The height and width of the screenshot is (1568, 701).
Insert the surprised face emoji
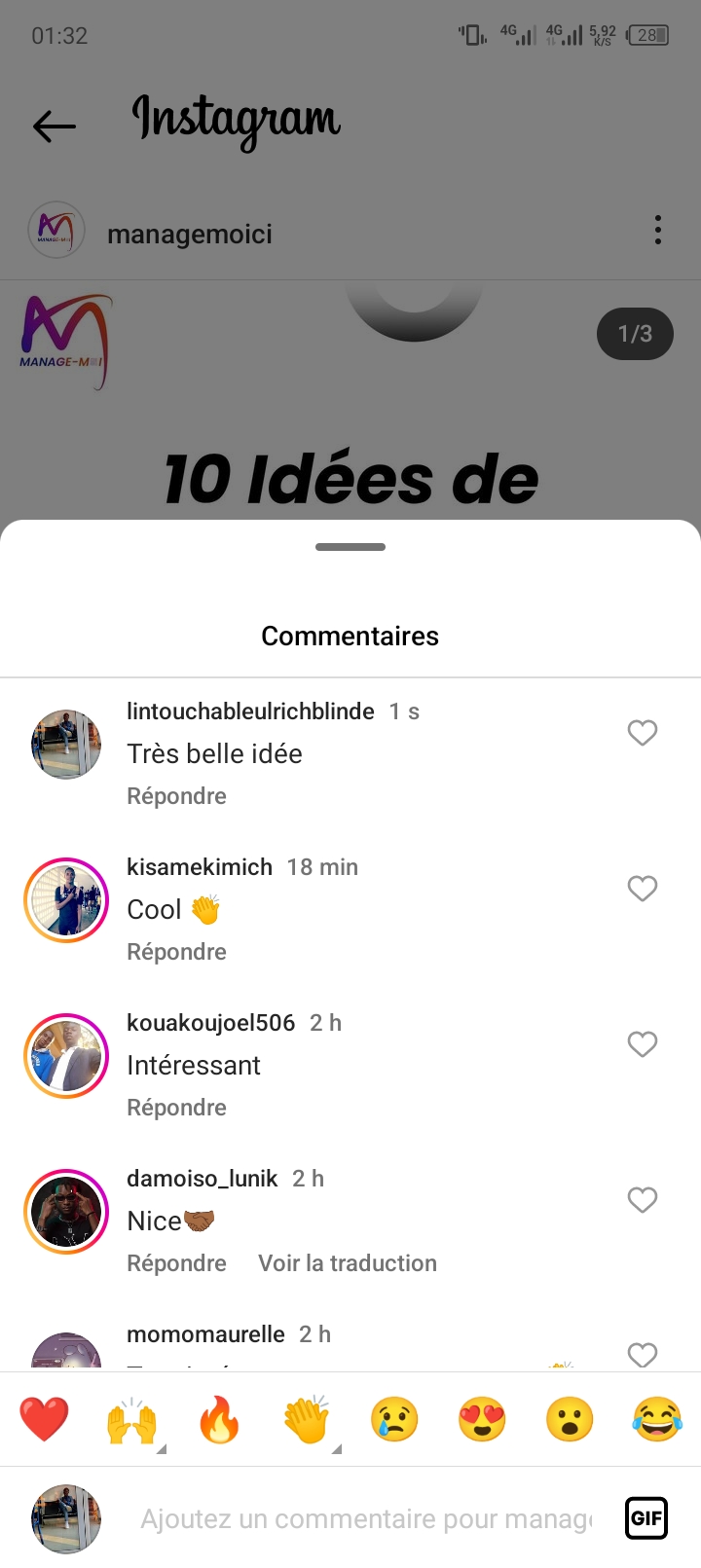click(x=570, y=1419)
